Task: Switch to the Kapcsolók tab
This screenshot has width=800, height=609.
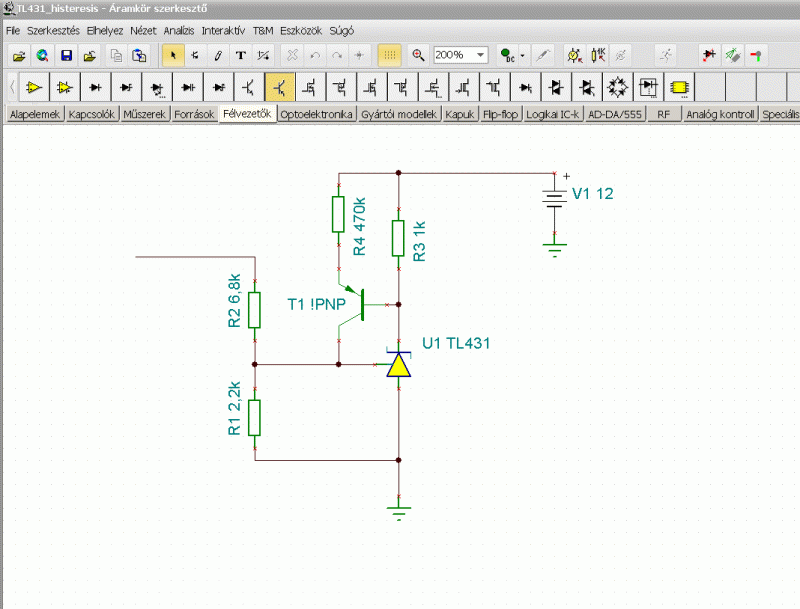Action: pyautogui.click(x=91, y=114)
